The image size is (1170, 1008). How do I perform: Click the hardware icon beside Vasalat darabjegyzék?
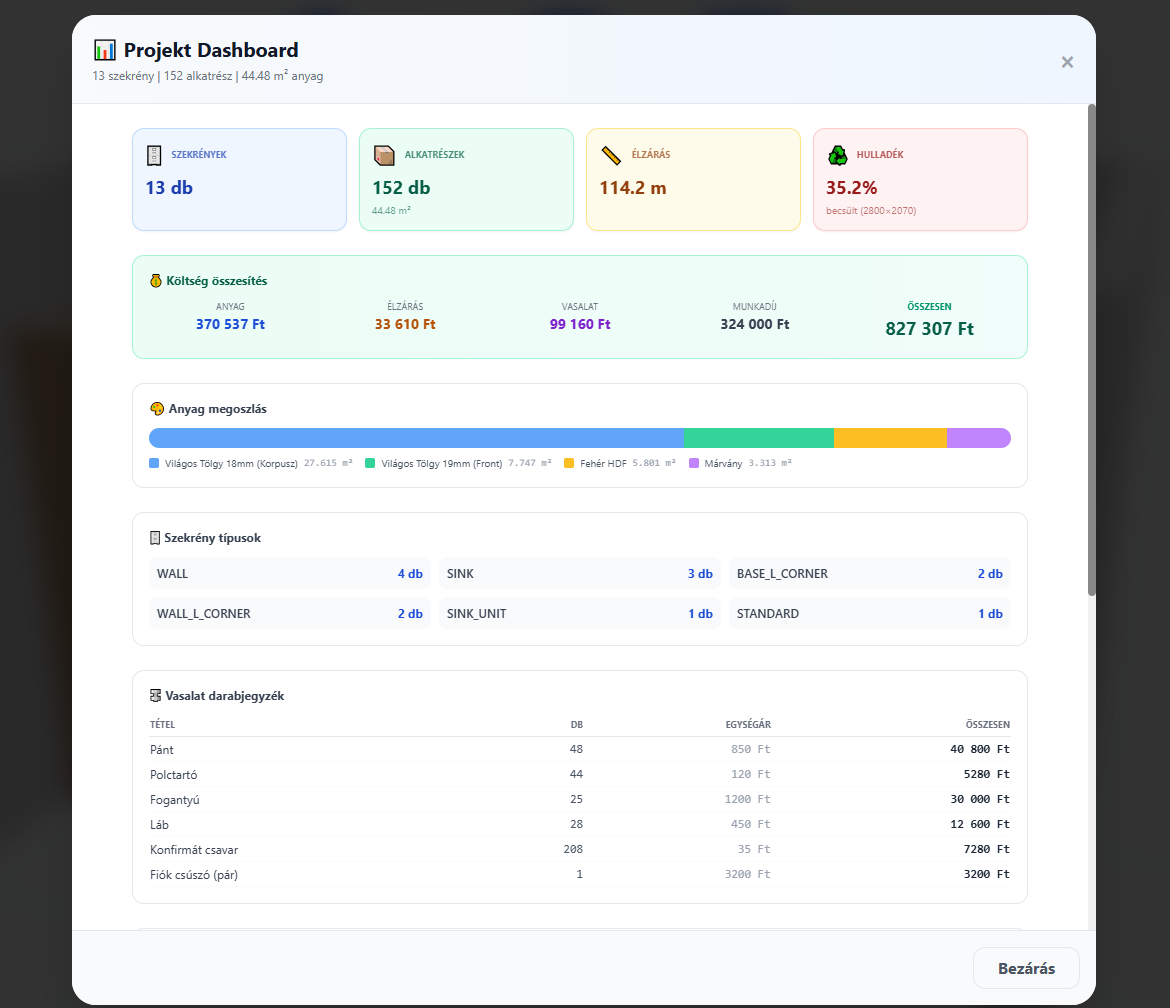(x=155, y=695)
